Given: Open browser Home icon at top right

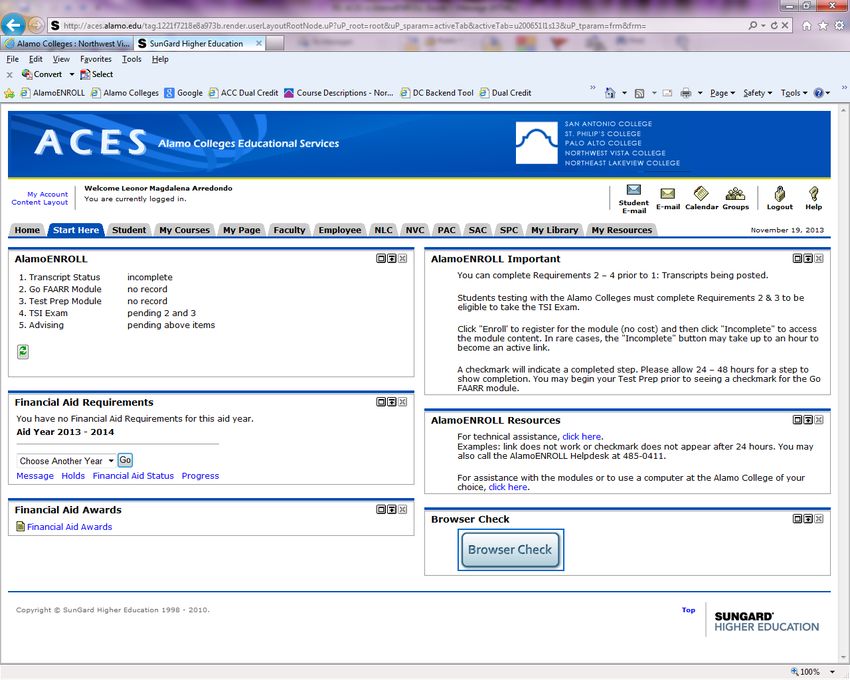Looking at the screenshot, I should 807,25.
